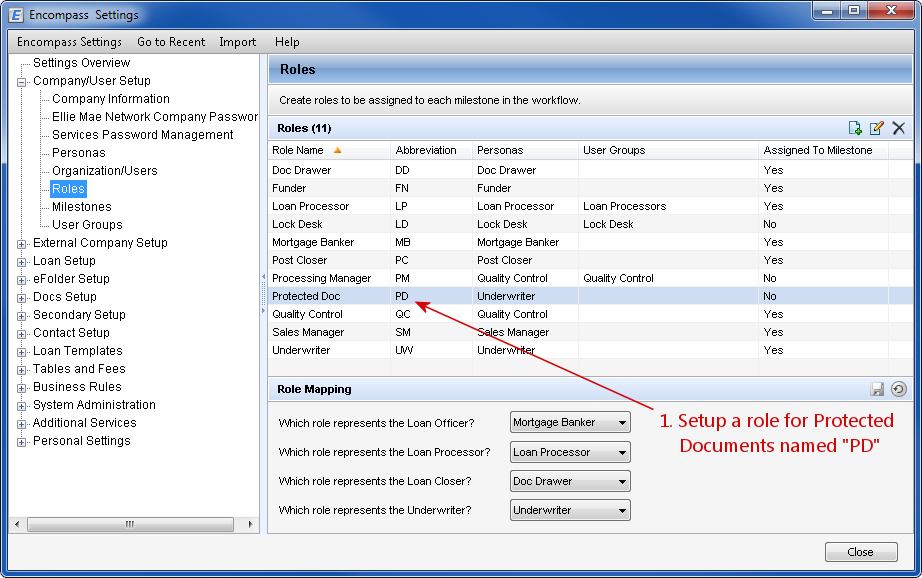Image resolution: width=922 pixels, height=578 pixels.
Task: Click the left tree's horizontal scrollbar thumb
Action: coord(130,524)
